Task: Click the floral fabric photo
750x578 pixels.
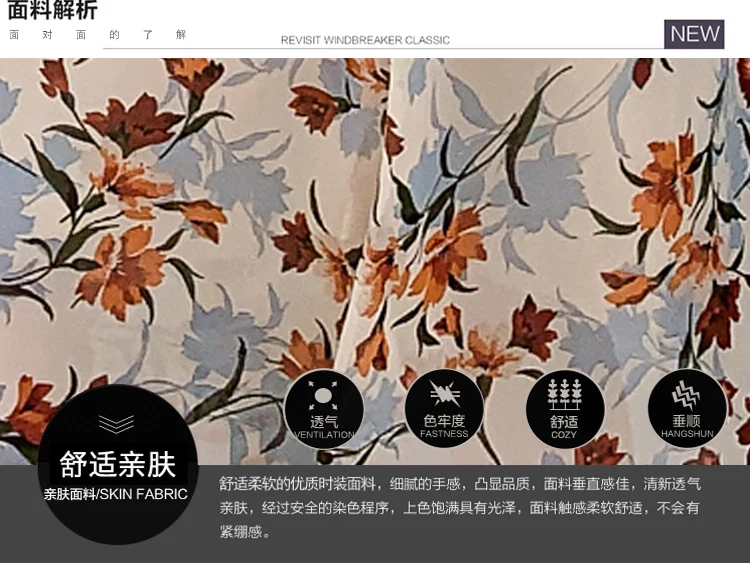Action: click(x=375, y=261)
